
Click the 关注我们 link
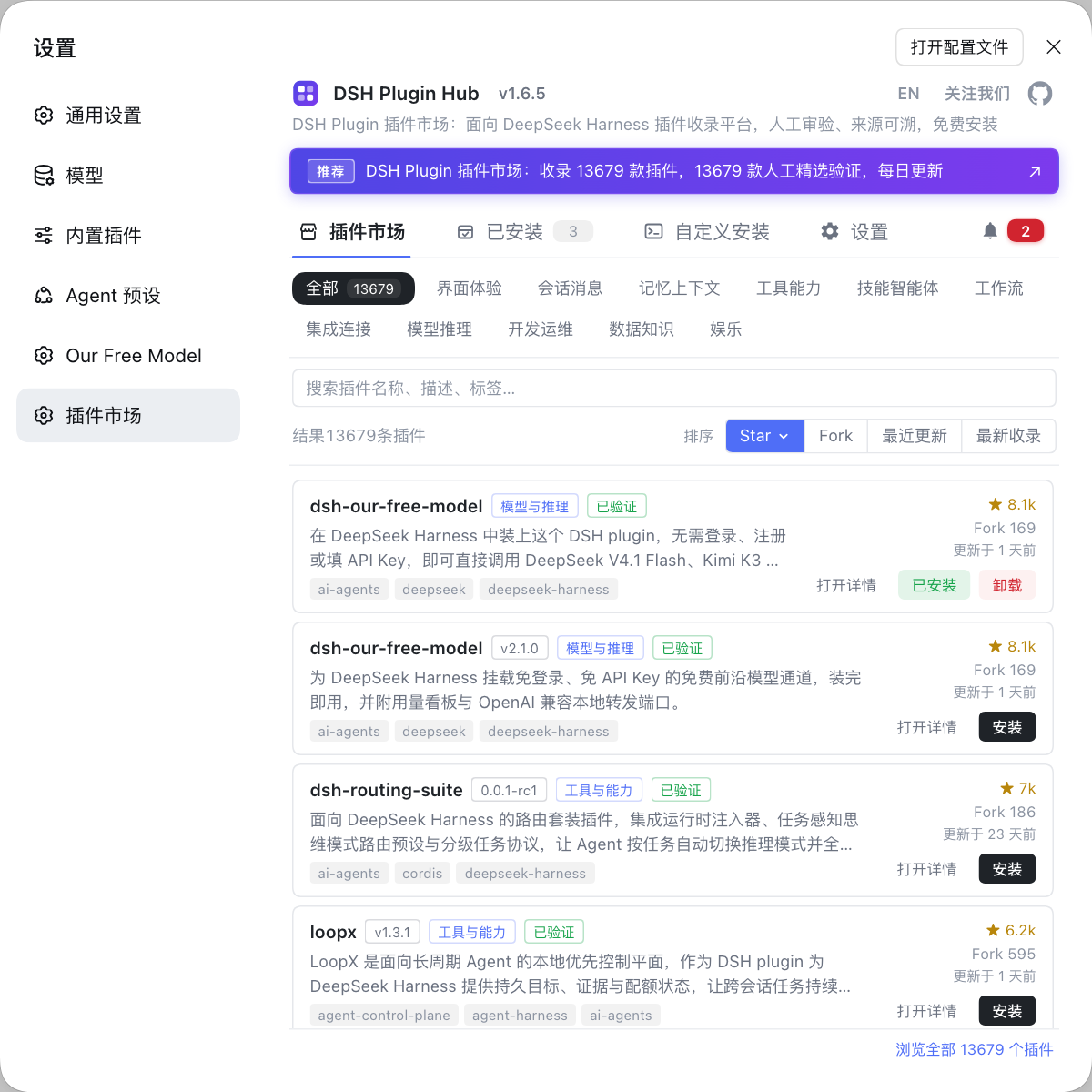point(977,94)
